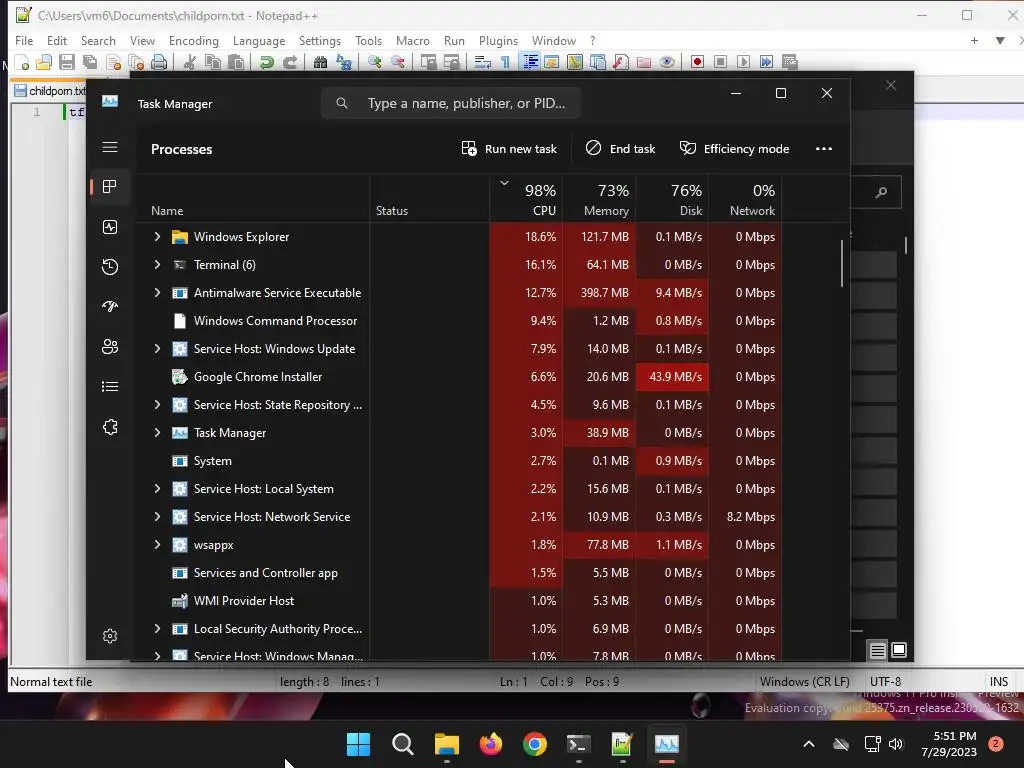Toggle the highlighted indent guide toolbar icon

tap(530, 62)
